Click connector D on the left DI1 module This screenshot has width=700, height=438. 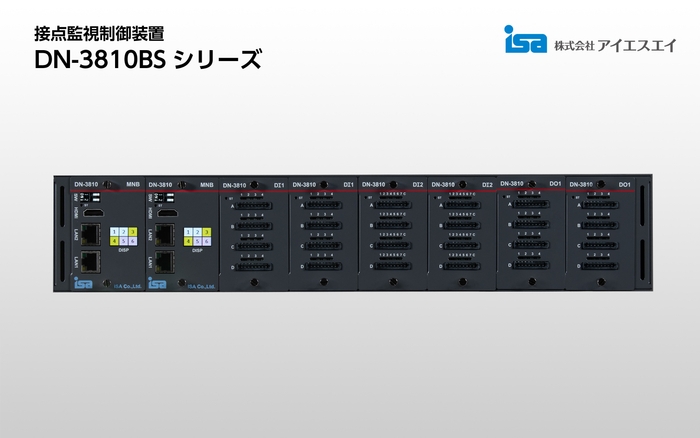pos(254,267)
